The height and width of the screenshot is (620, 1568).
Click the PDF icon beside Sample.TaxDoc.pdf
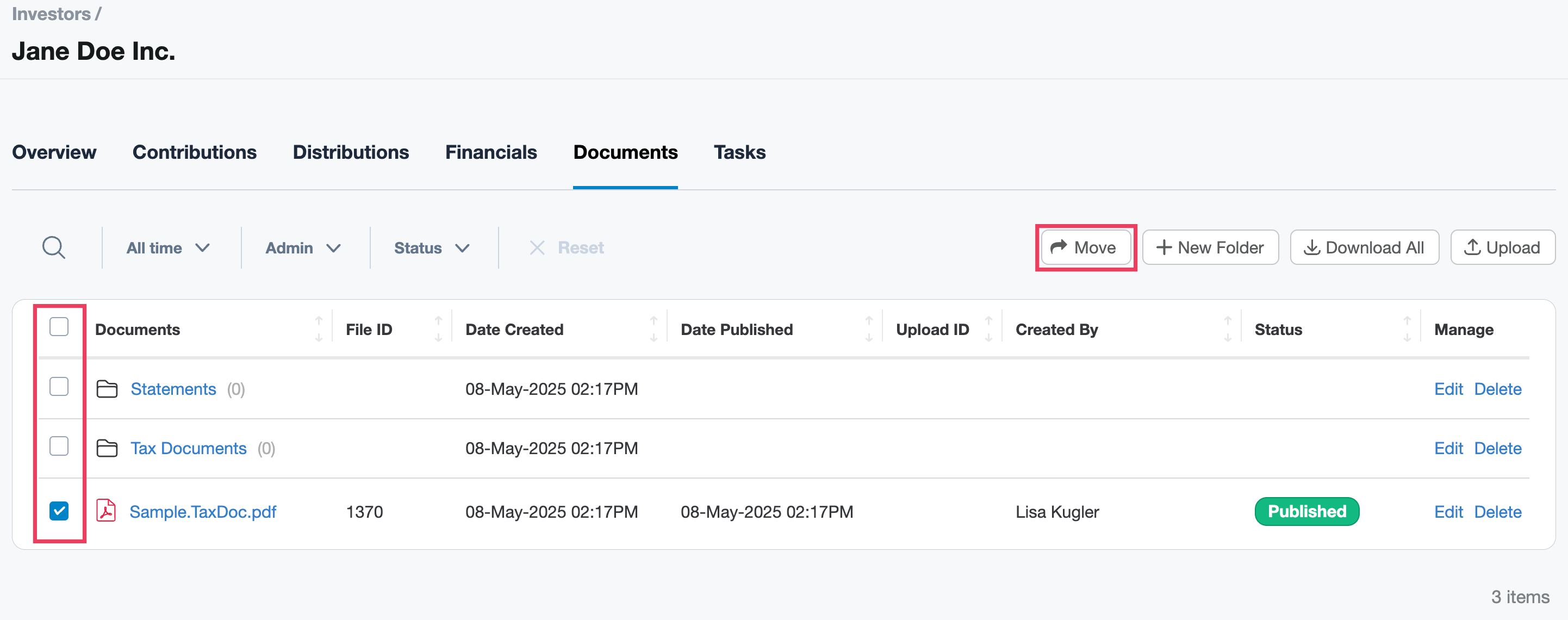(x=106, y=511)
